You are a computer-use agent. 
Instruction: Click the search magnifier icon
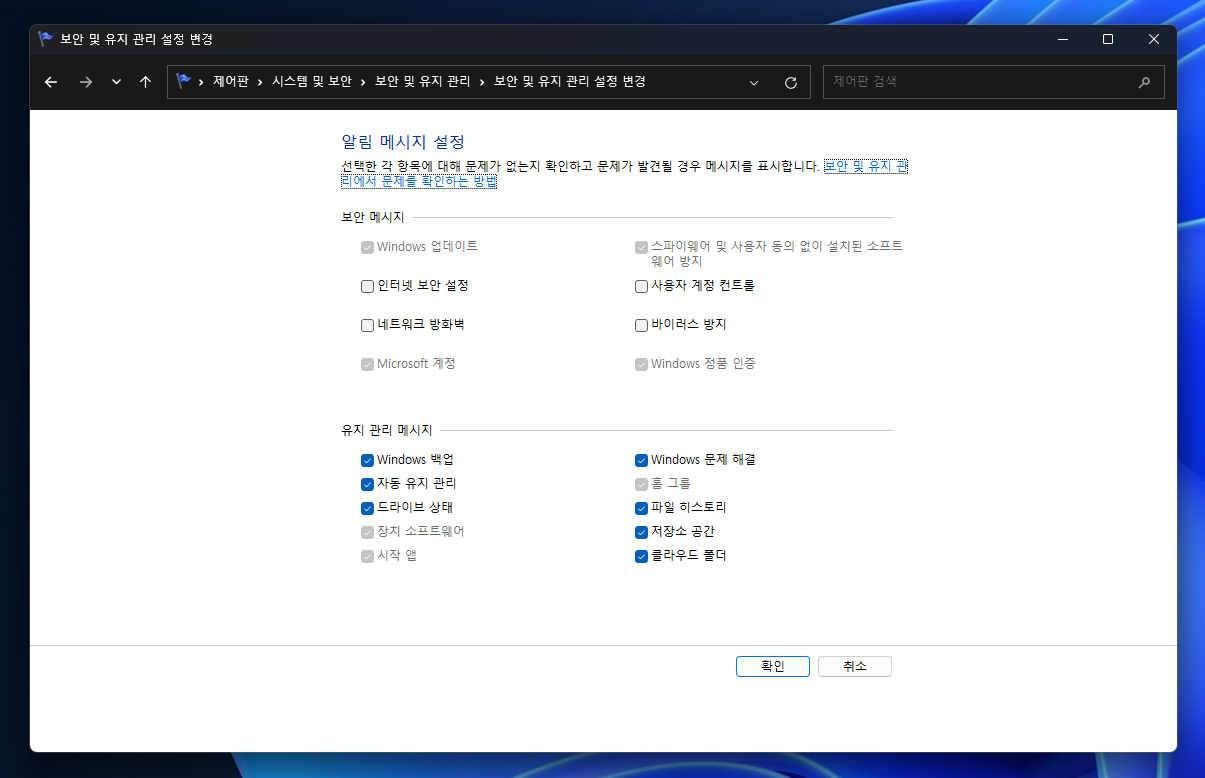pos(1144,82)
